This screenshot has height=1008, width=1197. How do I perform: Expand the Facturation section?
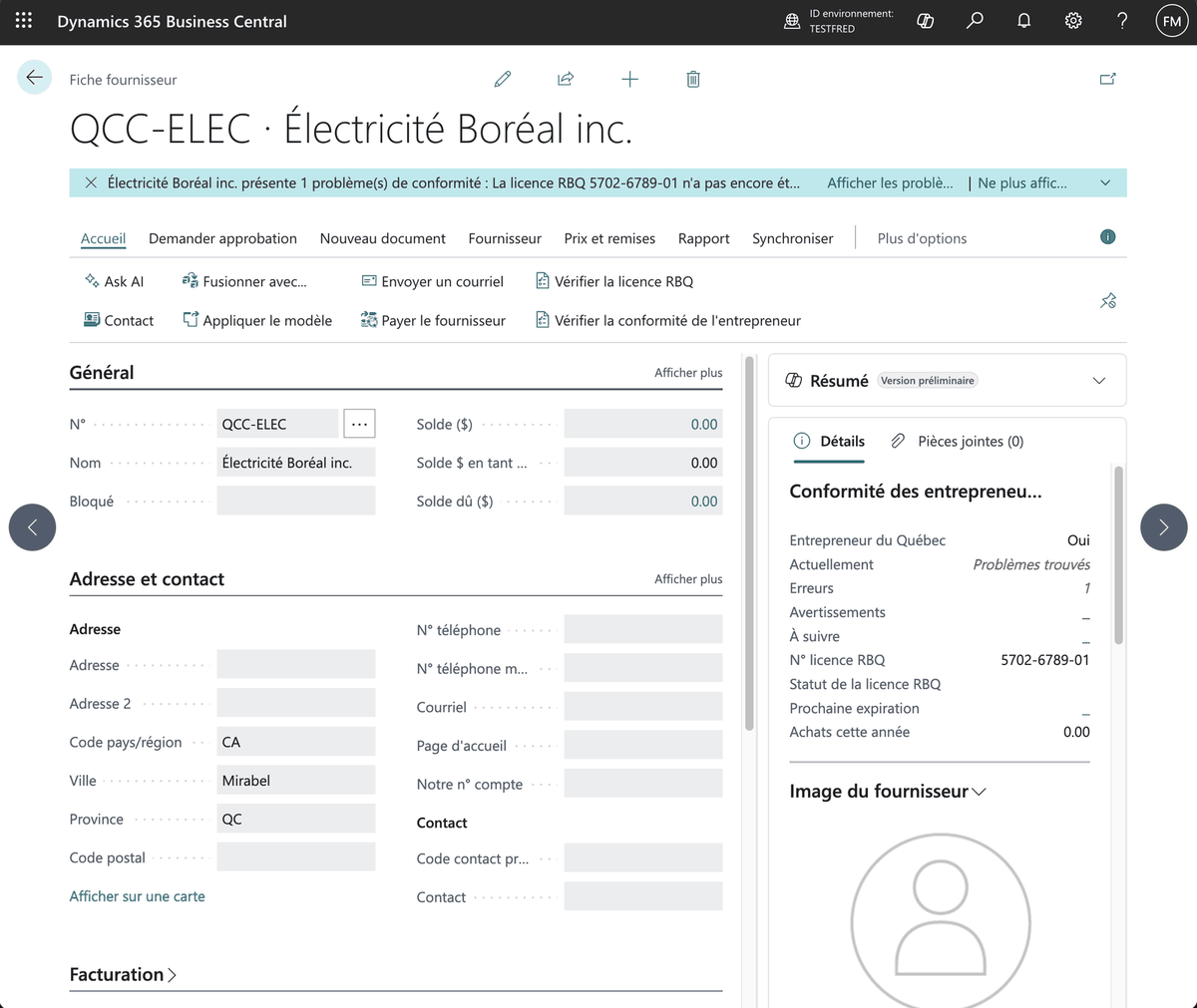pos(123,975)
